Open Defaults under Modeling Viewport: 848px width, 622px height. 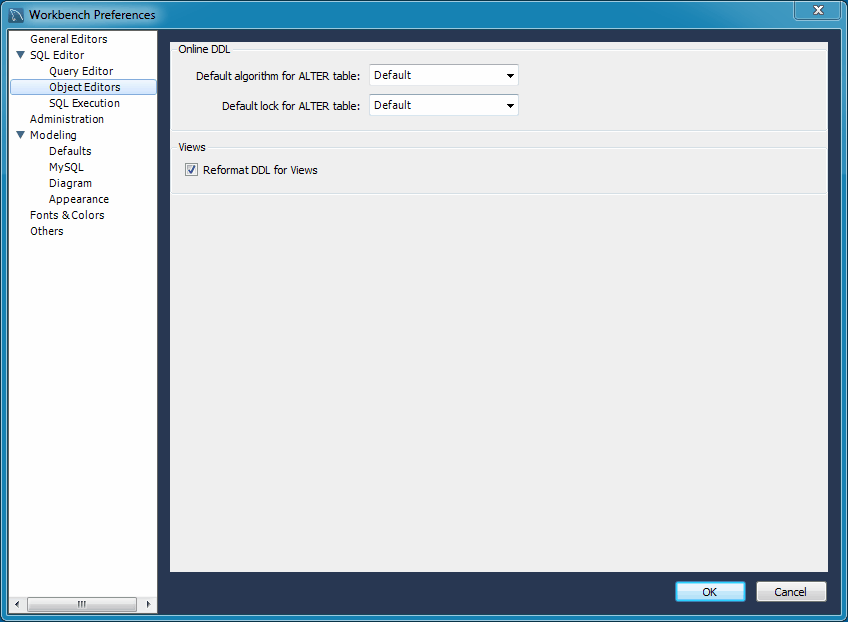(70, 151)
